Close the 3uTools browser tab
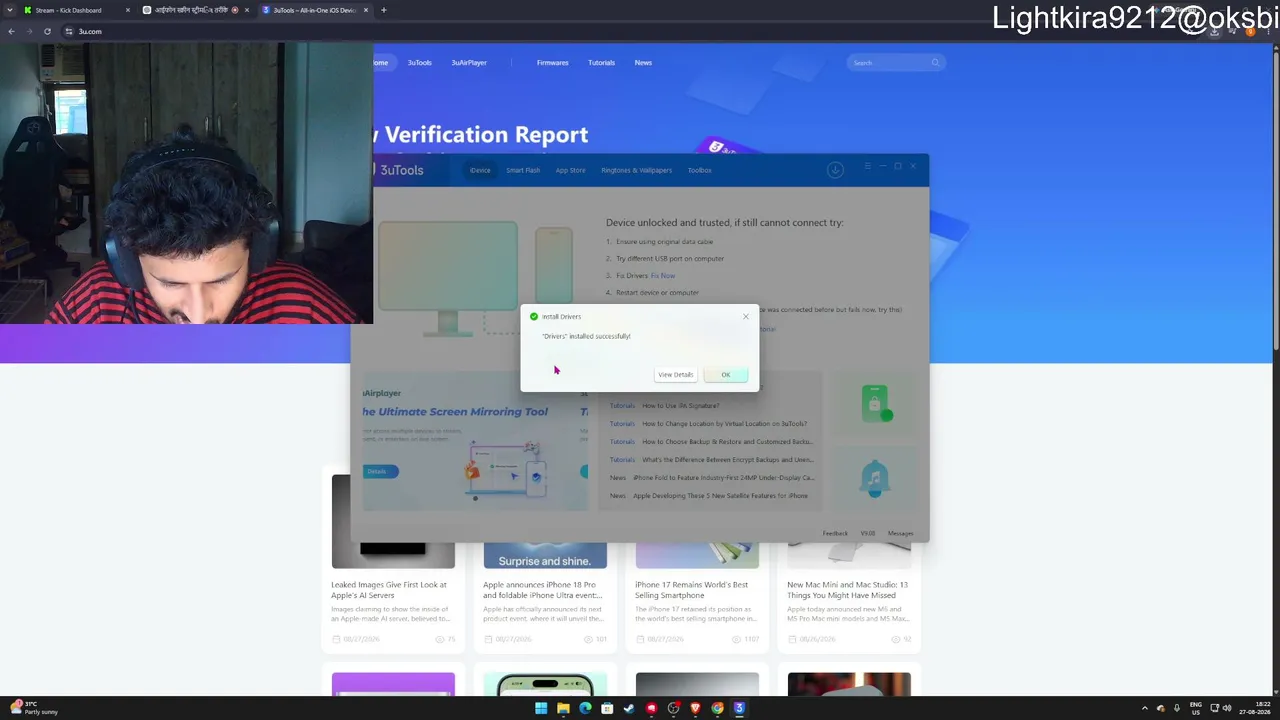 point(366,10)
